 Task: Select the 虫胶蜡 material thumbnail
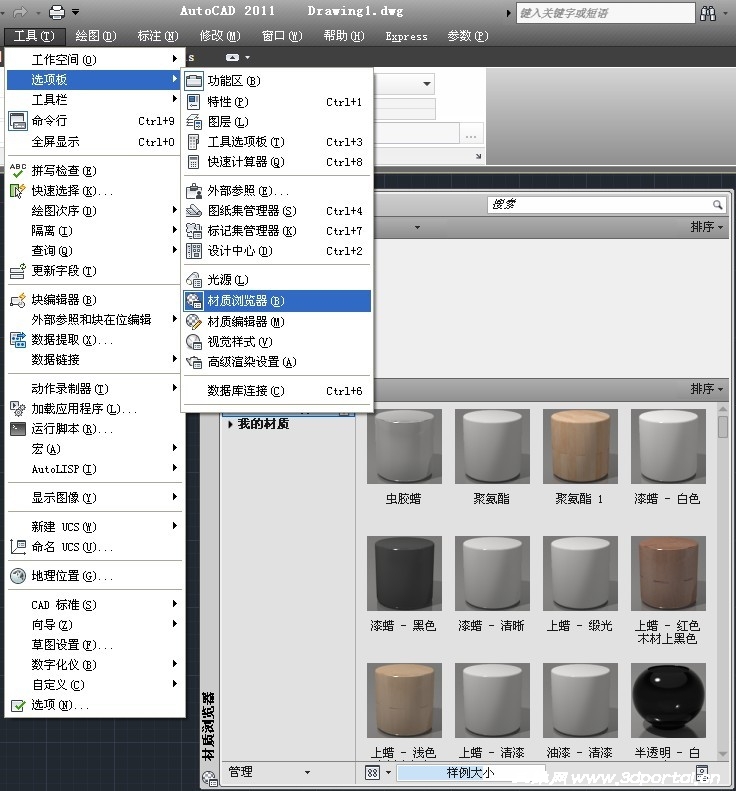click(x=404, y=446)
